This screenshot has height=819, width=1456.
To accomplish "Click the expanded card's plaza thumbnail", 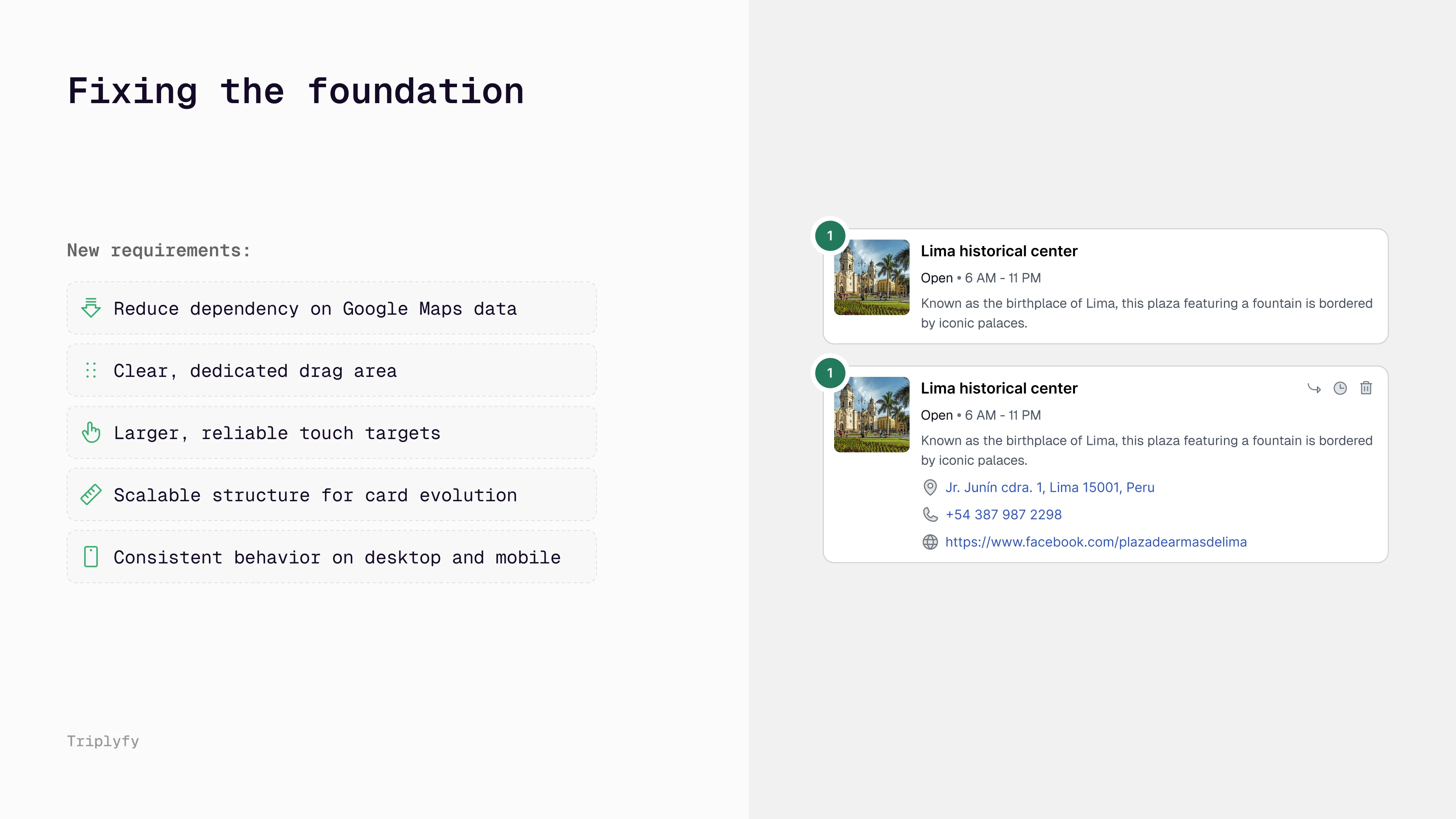I will tap(872, 415).
